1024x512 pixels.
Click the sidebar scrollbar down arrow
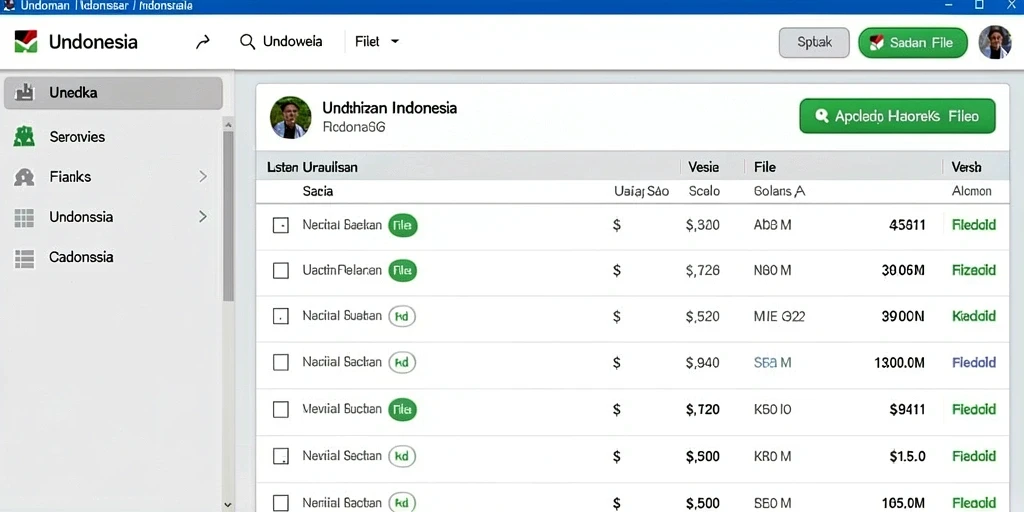(228, 504)
